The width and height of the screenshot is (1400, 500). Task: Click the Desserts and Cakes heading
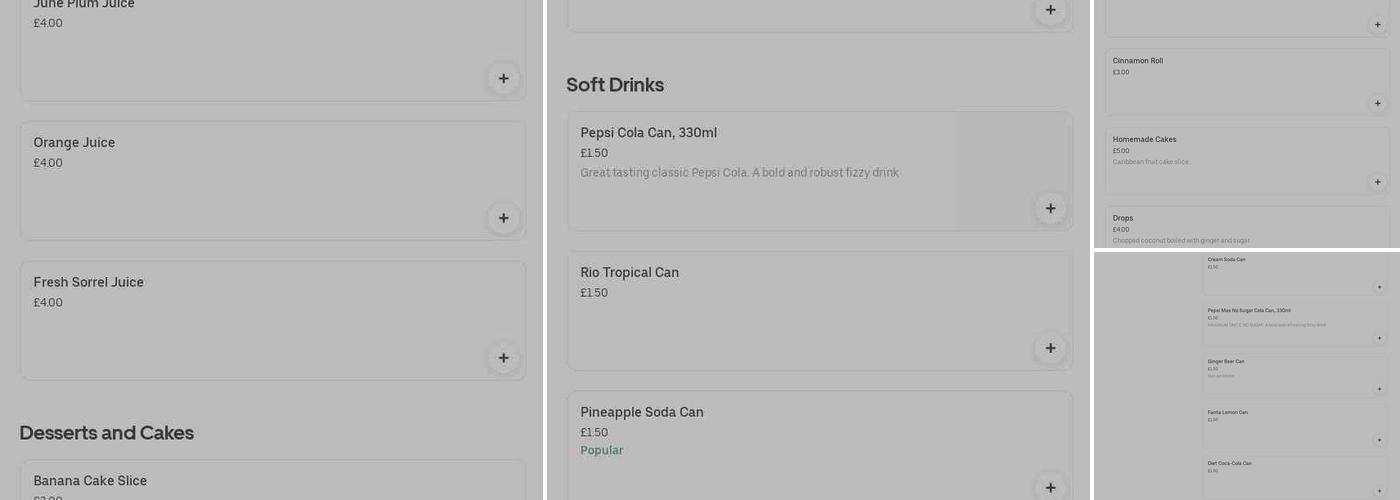coord(106,433)
